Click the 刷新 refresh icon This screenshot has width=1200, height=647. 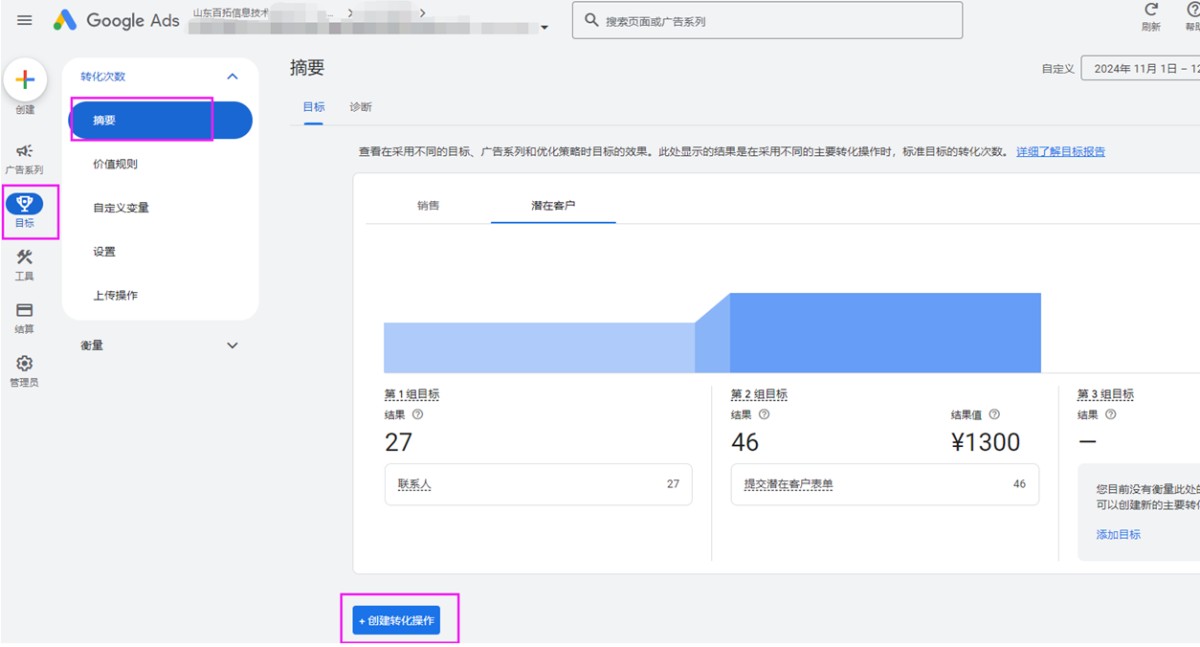(x=1151, y=10)
